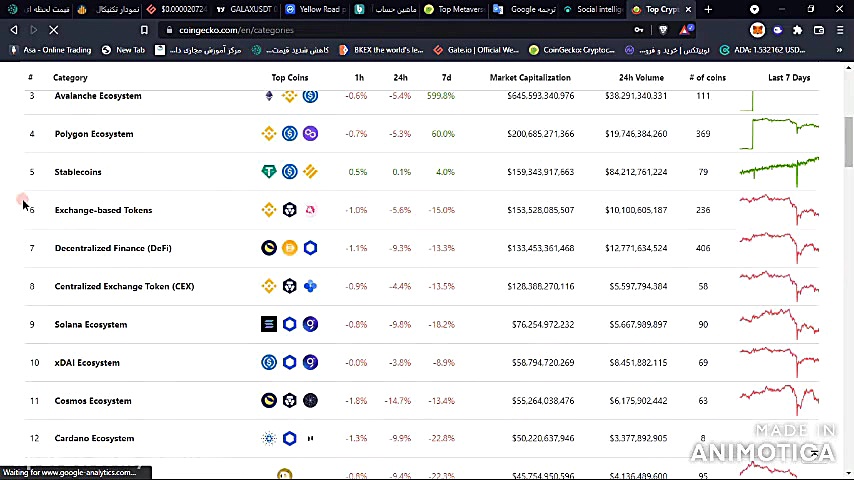Open Stablecoins 7-day sparkline chart
This screenshot has height=480, width=854.
click(779, 172)
